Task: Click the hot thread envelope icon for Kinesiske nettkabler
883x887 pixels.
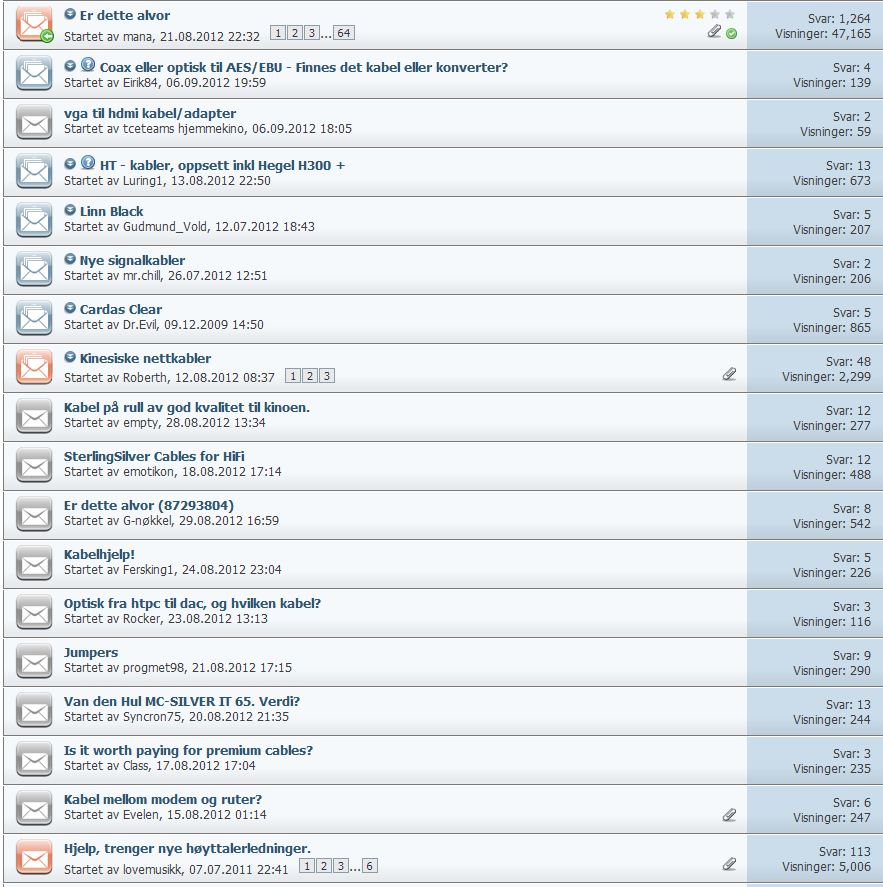Action: tap(34, 368)
